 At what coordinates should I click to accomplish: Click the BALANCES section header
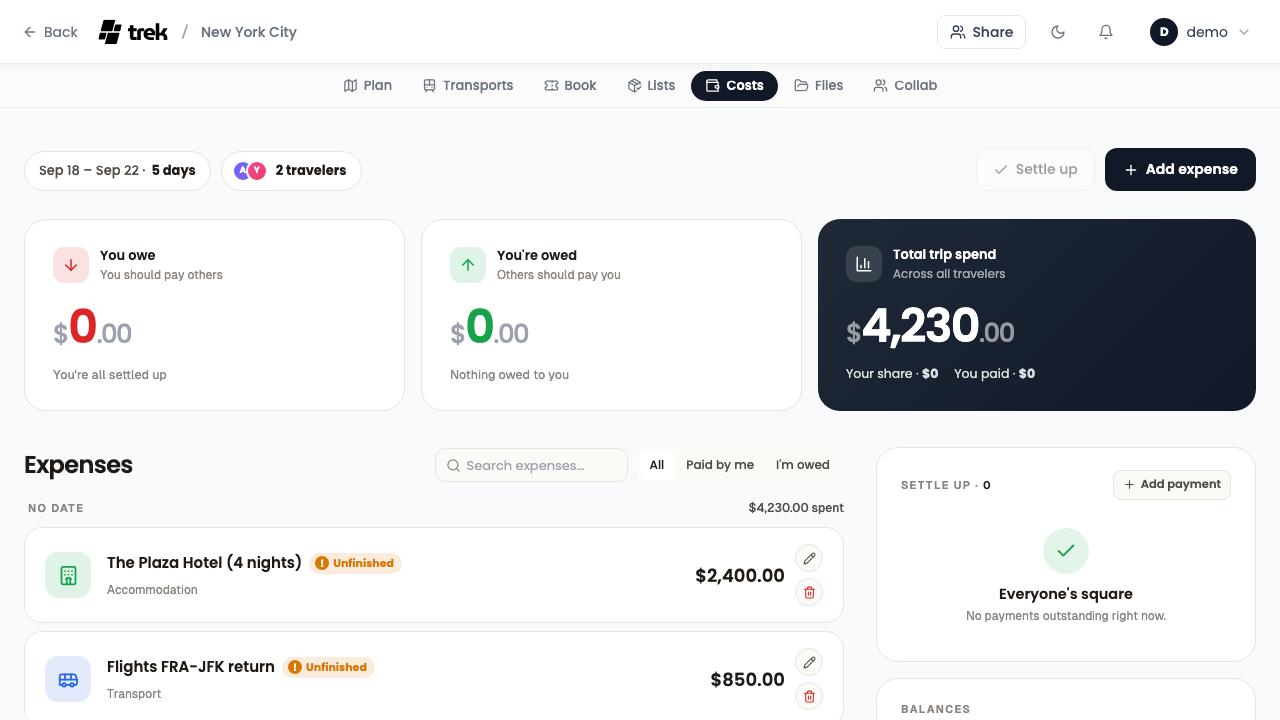936,709
